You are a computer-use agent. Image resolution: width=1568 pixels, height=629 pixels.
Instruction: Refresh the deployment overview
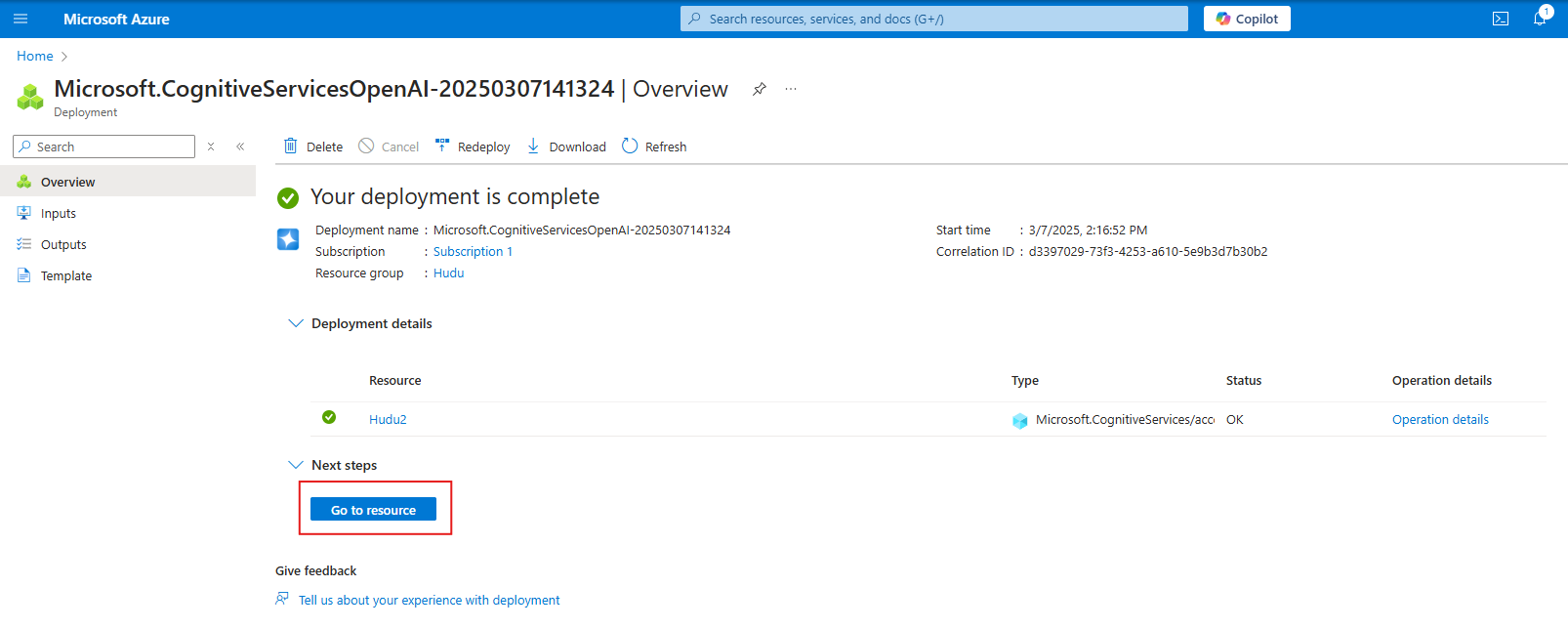(654, 147)
